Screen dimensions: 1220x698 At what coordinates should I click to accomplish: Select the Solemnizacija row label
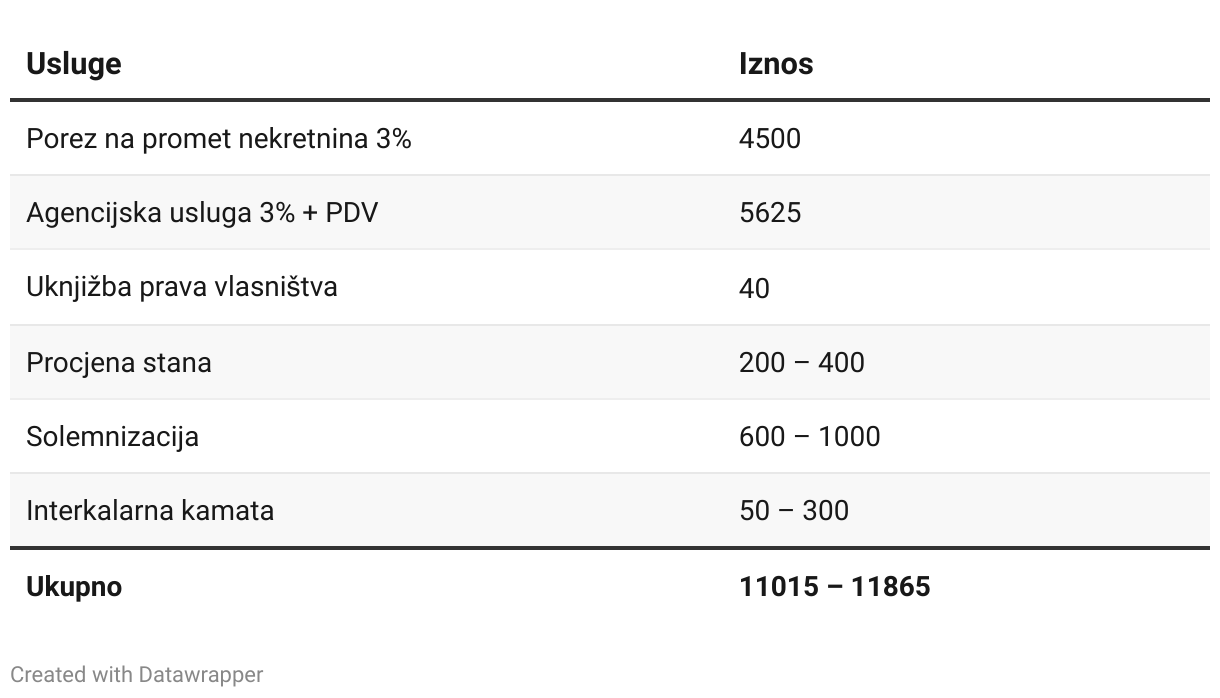[x=113, y=436]
